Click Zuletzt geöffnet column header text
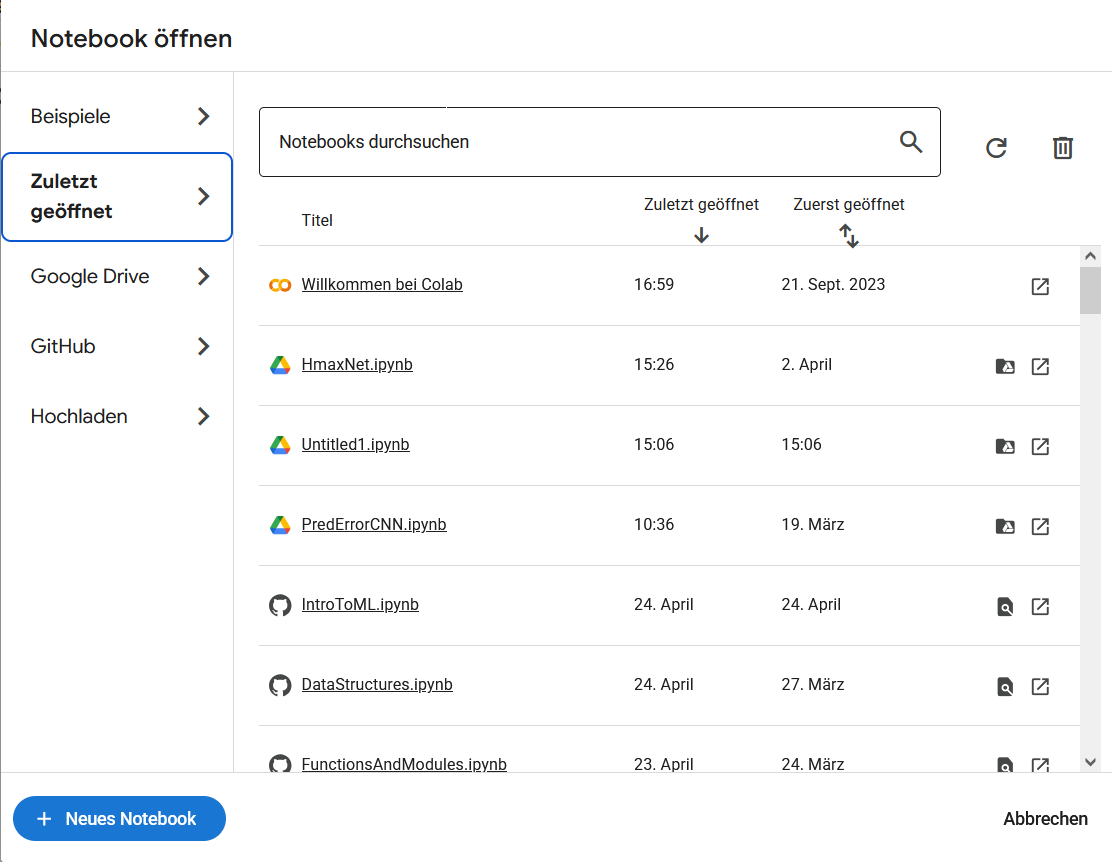 701,204
